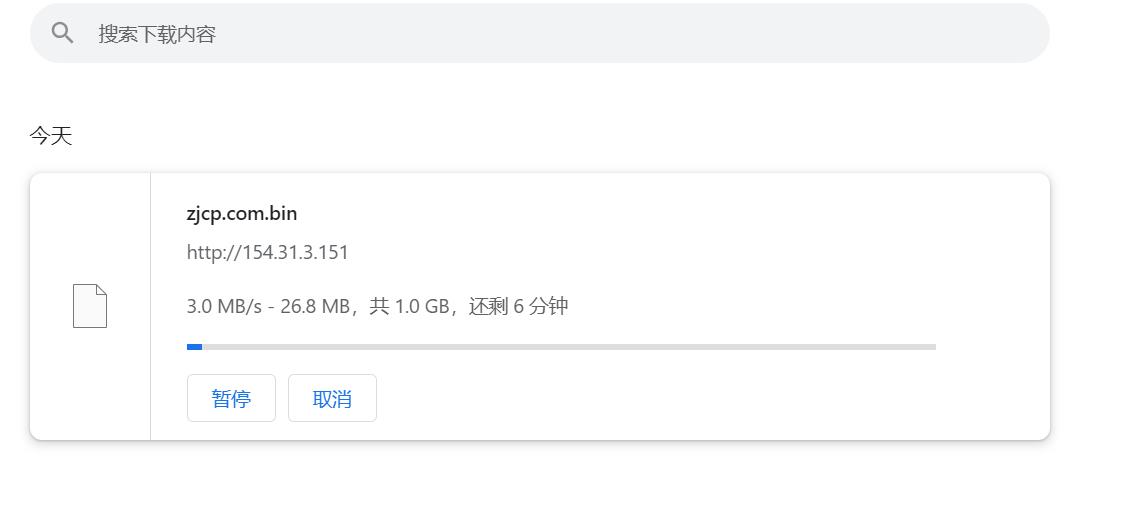Click the magnifier search icon
This screenshot has height=528, width=1126.
coord(62,33)
